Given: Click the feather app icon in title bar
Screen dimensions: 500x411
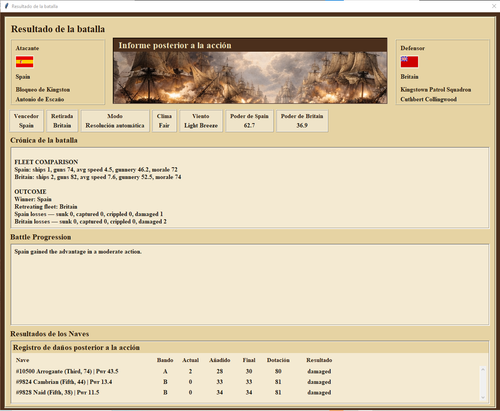Looking at the screenshot, I should click(x=6, y=6).
